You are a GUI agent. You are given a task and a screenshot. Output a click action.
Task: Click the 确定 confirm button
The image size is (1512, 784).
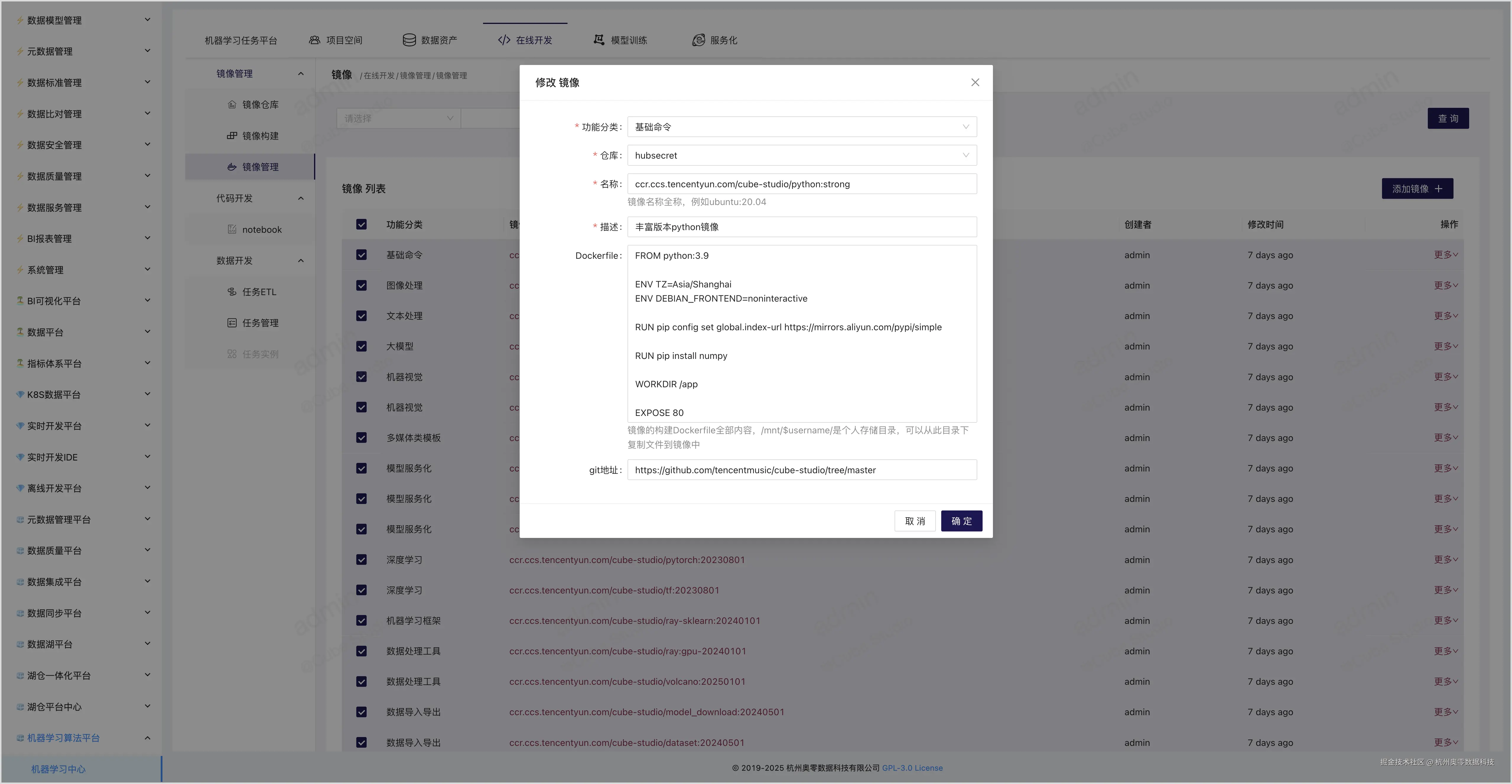pyautogui.click(x=961, y=521)
